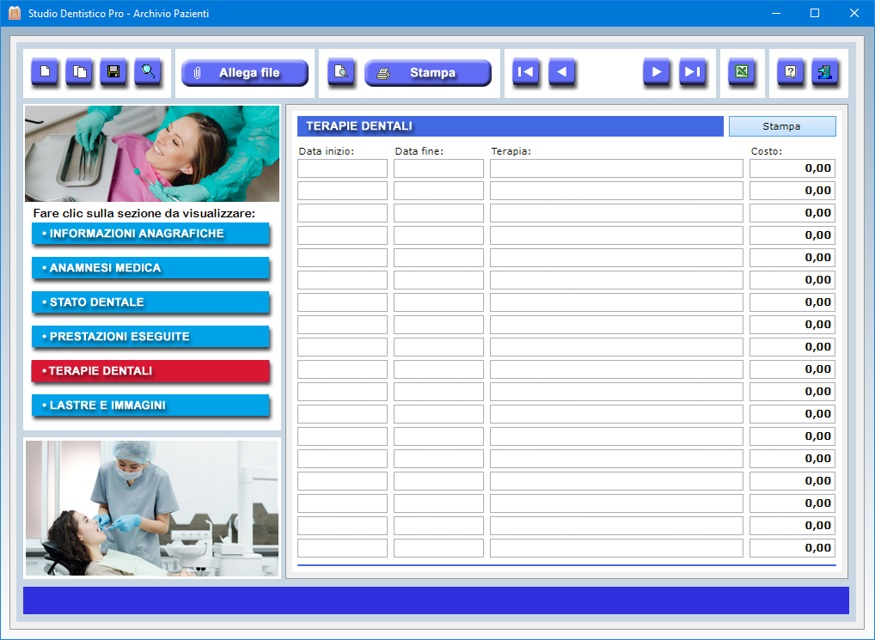Click the Terapie Dentali header text

point(359,126)
